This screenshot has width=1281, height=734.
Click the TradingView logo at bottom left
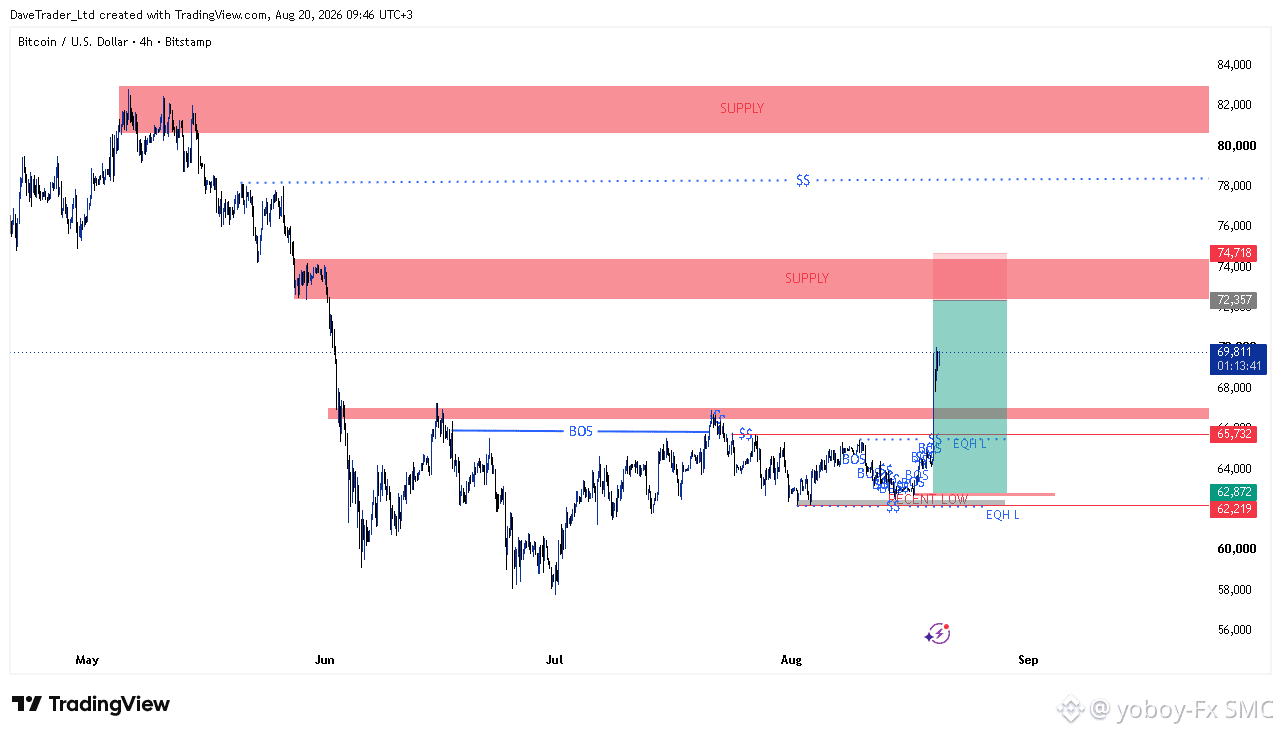91,704
